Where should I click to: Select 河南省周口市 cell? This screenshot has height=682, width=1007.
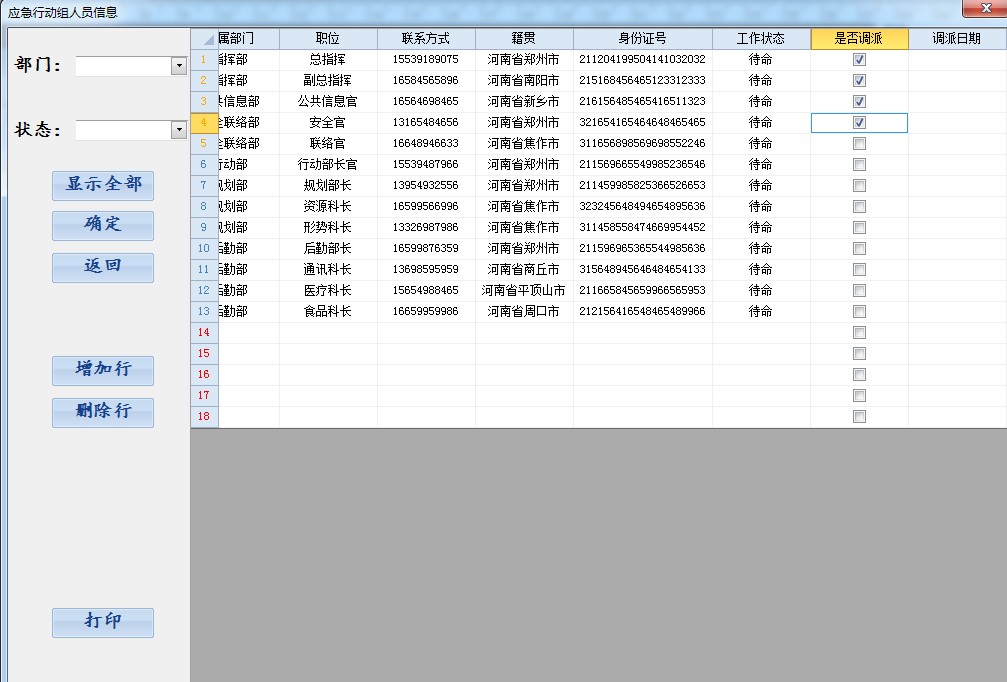524,311
